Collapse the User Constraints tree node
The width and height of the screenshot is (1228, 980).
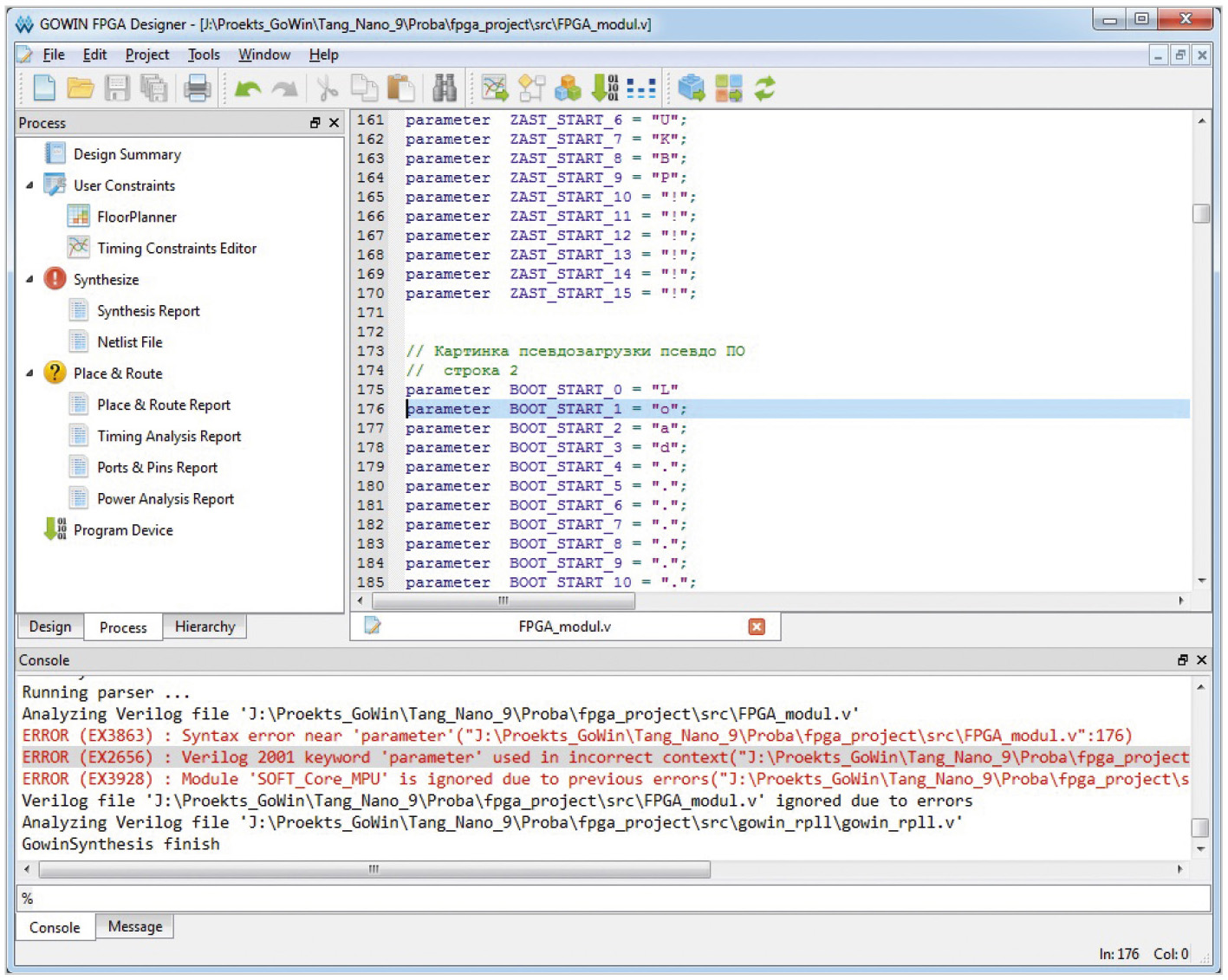click(x=29, y=185)
